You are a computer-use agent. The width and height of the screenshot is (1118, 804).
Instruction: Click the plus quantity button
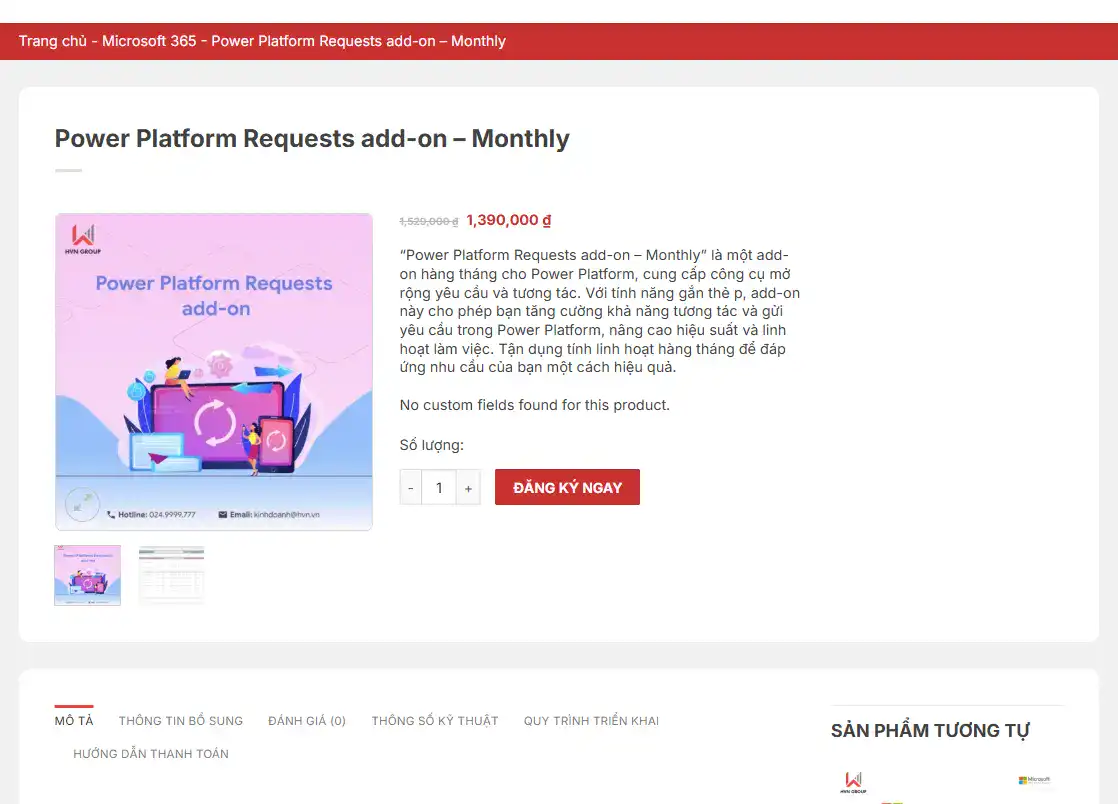click(x=468, y=488)
